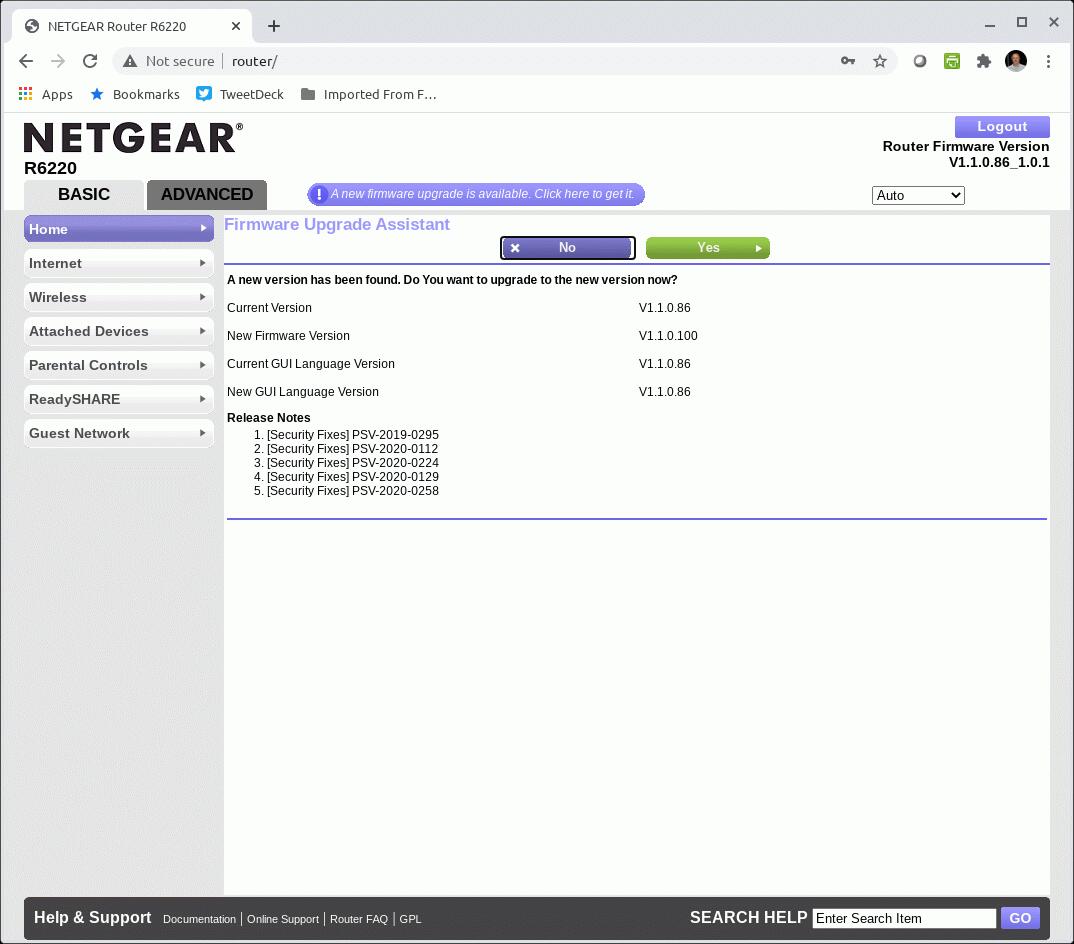
Task: Bookmark this page with the star icon
Action: (x=880, y=61)
